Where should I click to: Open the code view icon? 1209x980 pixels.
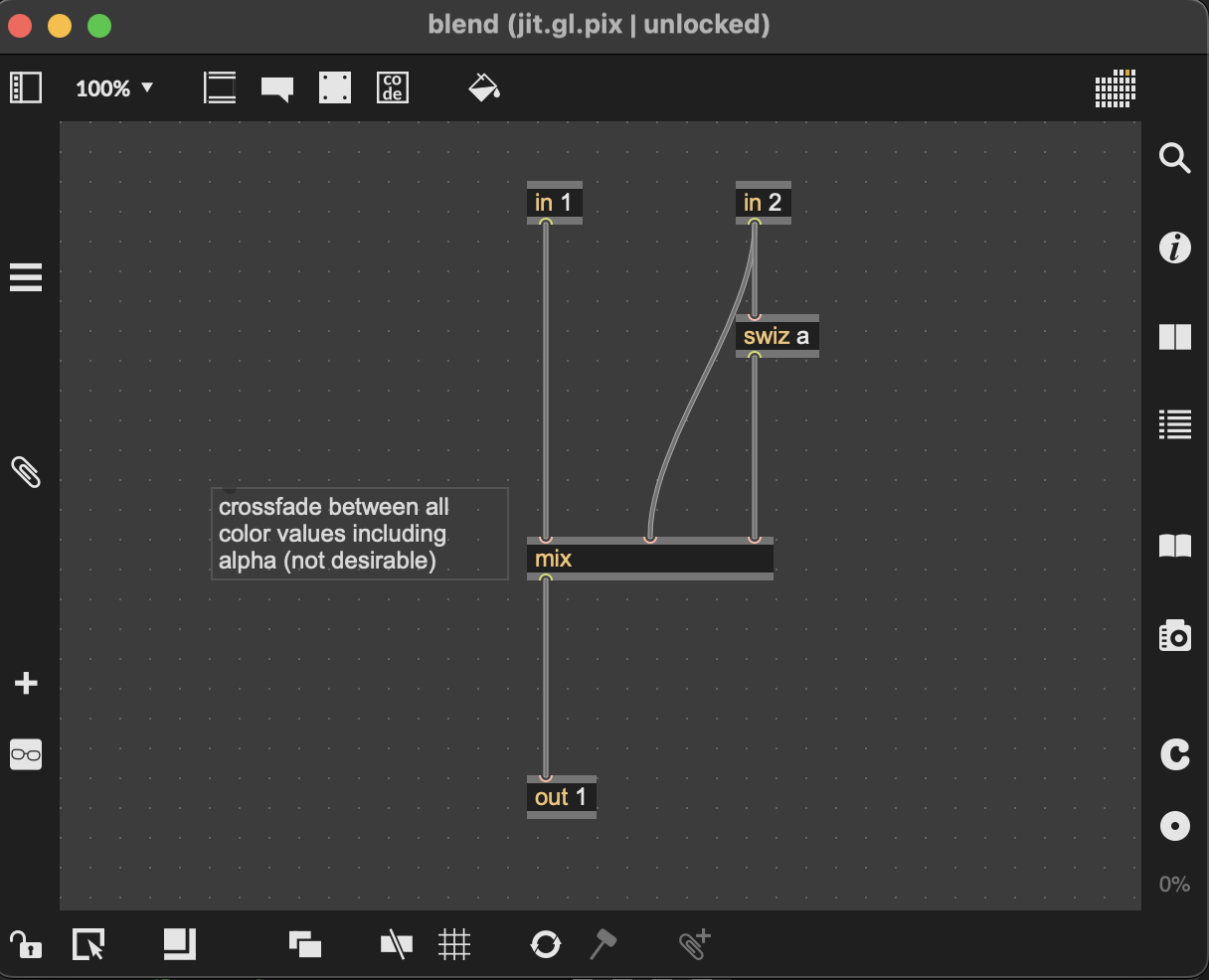click(393, 87)
